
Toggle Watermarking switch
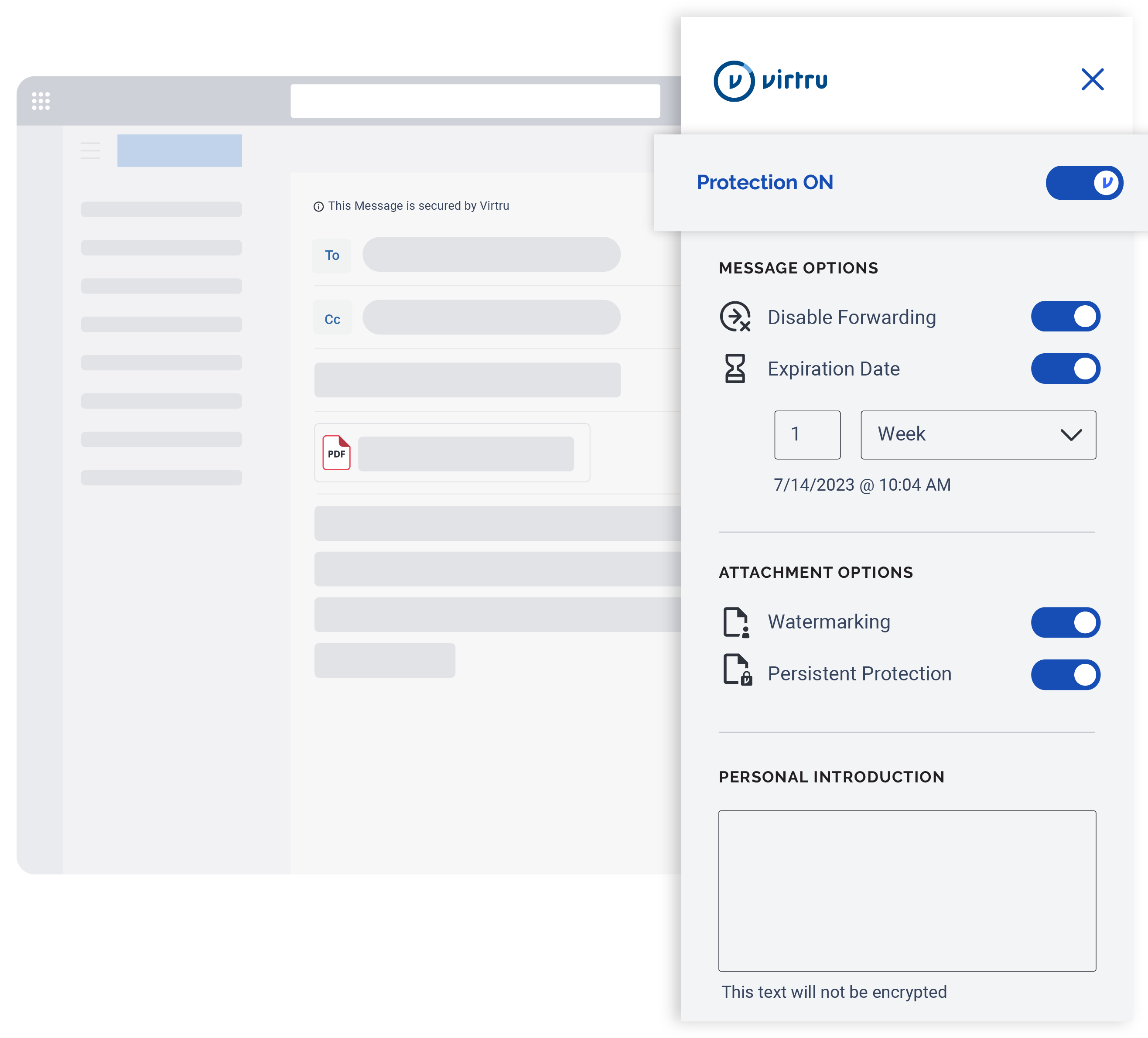[x=1066, y=622]
